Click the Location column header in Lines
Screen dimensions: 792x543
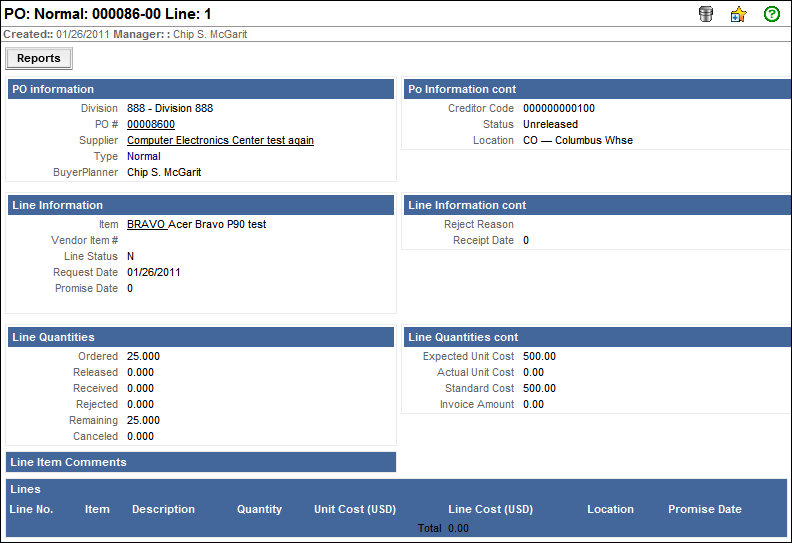[610, 509]
